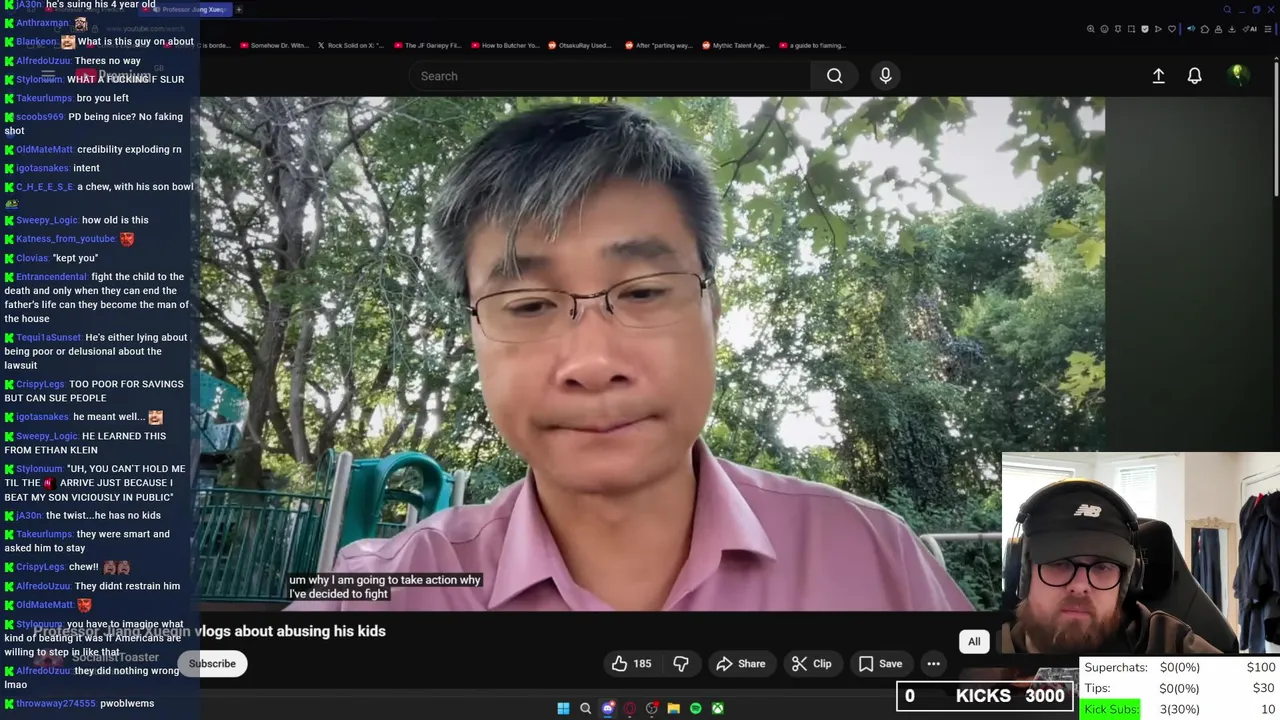Open Discord from the taskbar
Viewport: 1280px width, 720px height.
[608, 708]
